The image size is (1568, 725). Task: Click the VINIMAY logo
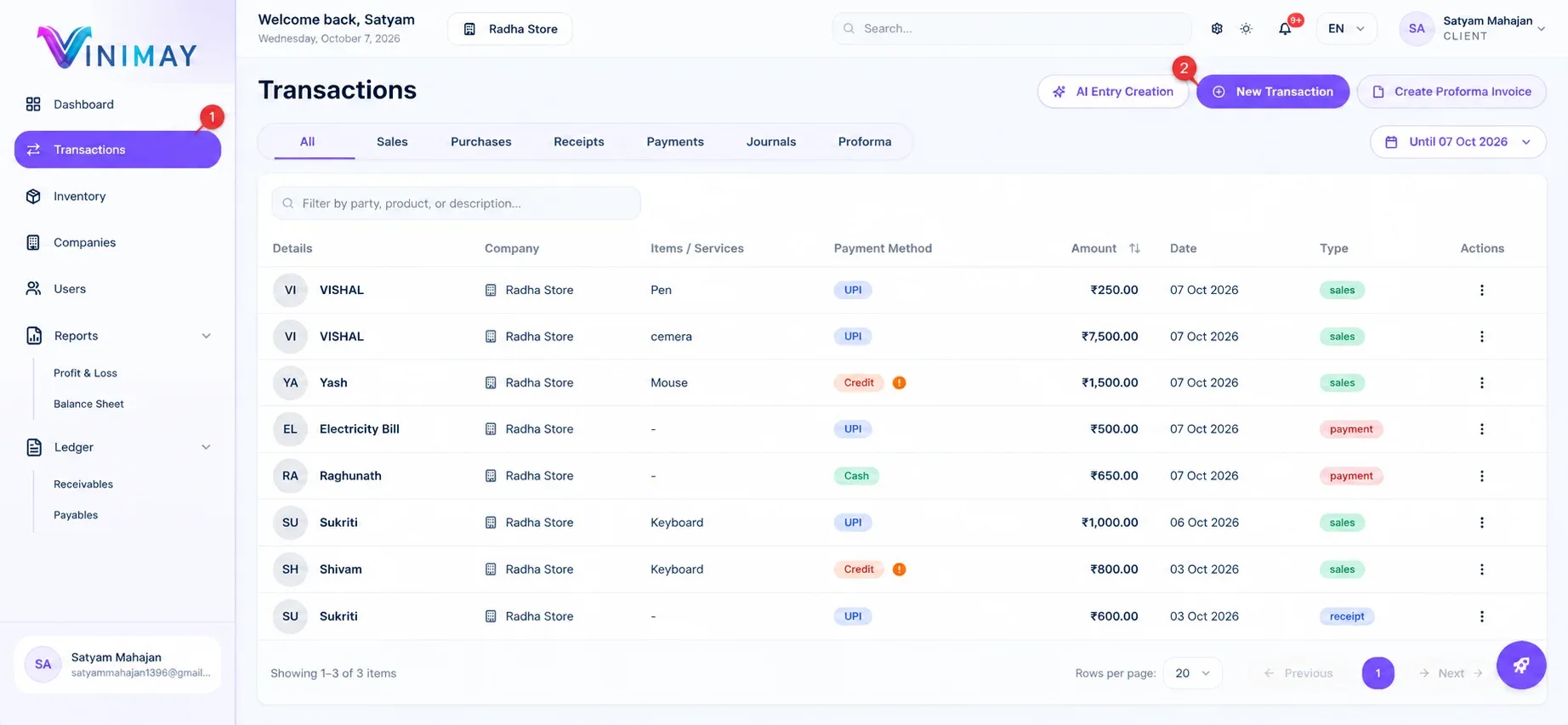click(117, 47)
